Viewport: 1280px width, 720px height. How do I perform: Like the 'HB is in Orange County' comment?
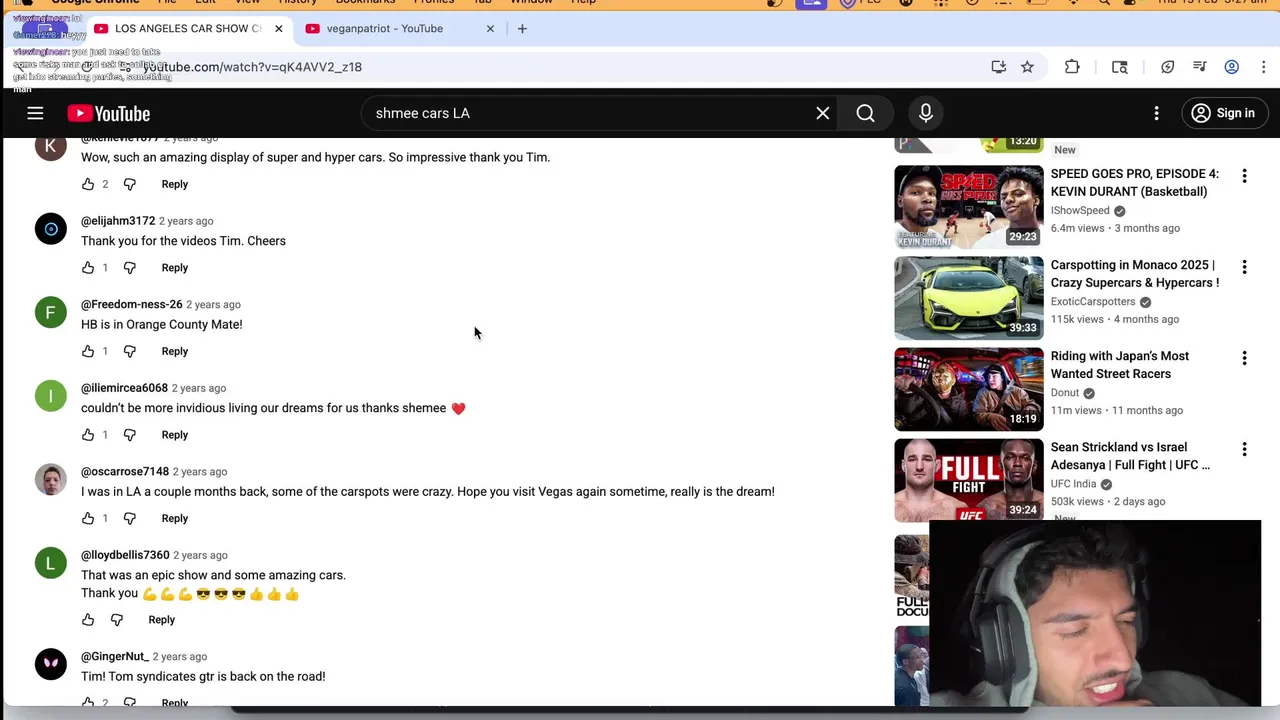click(x=88, y=351)
